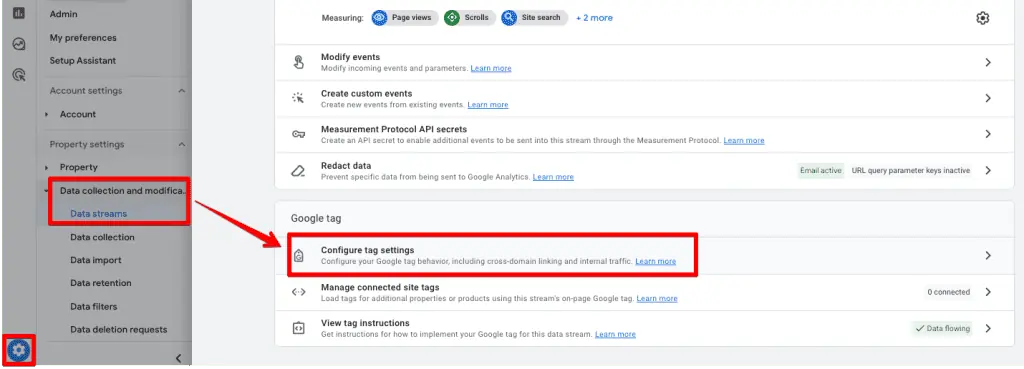Viewport: 1024px width, 369px height.
Task: Open Setup Assistant in the sidebar
Action: coord(83,61)
